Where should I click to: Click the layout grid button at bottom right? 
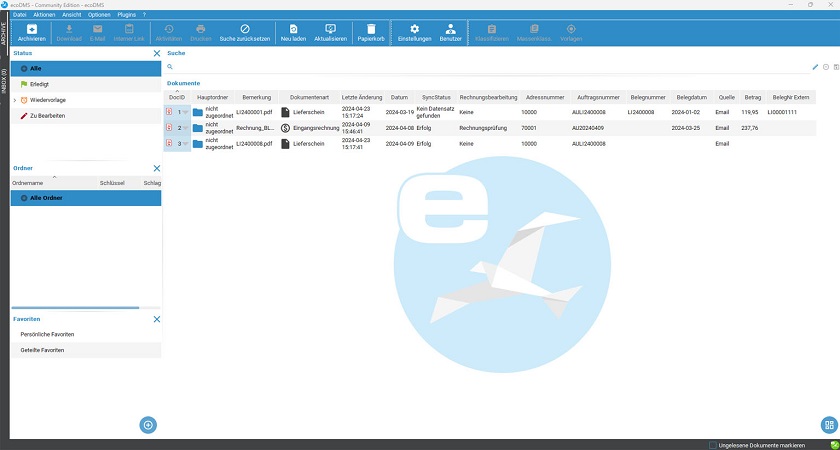pos(829,425)
